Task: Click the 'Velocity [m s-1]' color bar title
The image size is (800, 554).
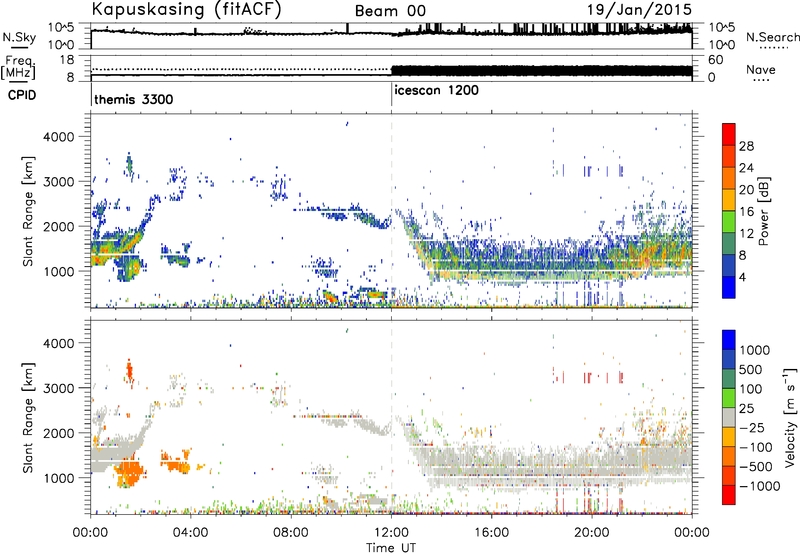Action: click(790, 417)
